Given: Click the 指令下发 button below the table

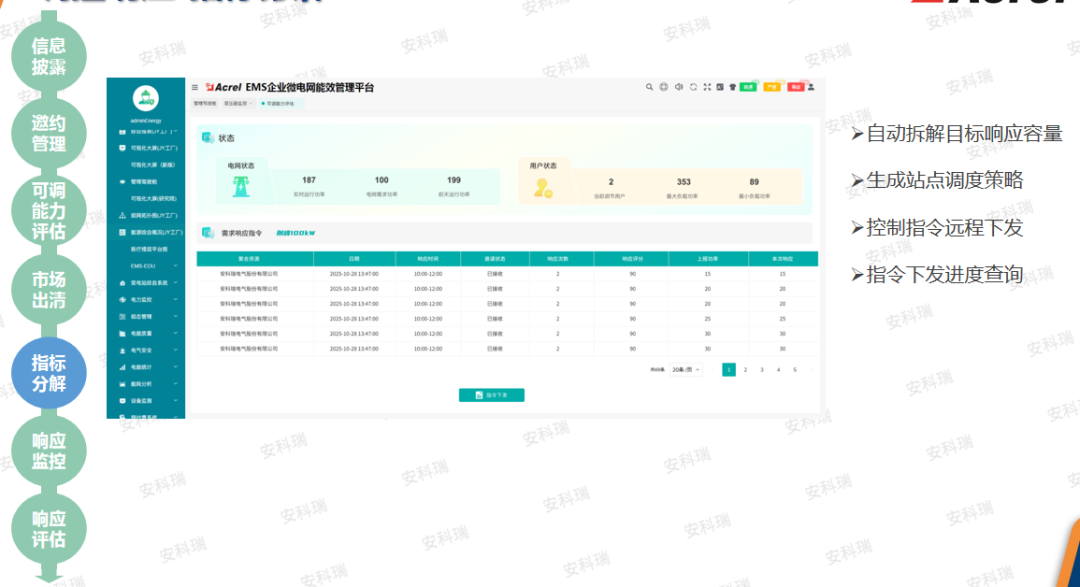Looking at the screenshot, I should point(492,395).
